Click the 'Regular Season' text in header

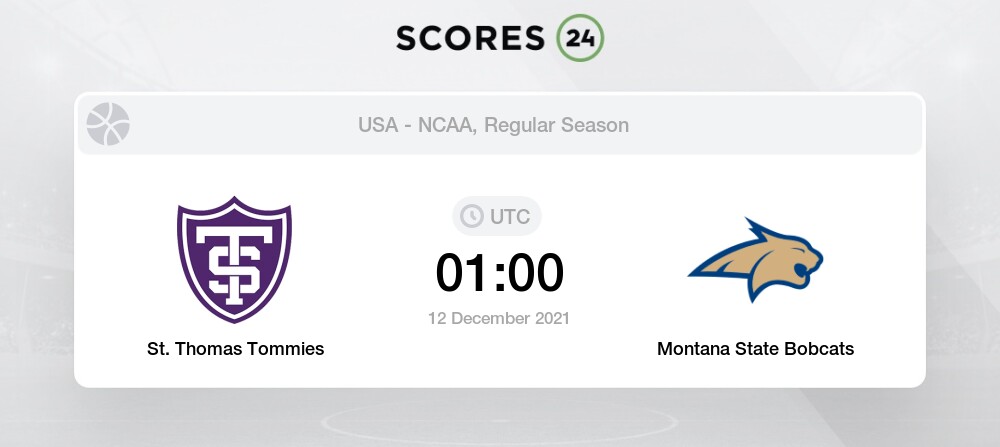[556, 125]
